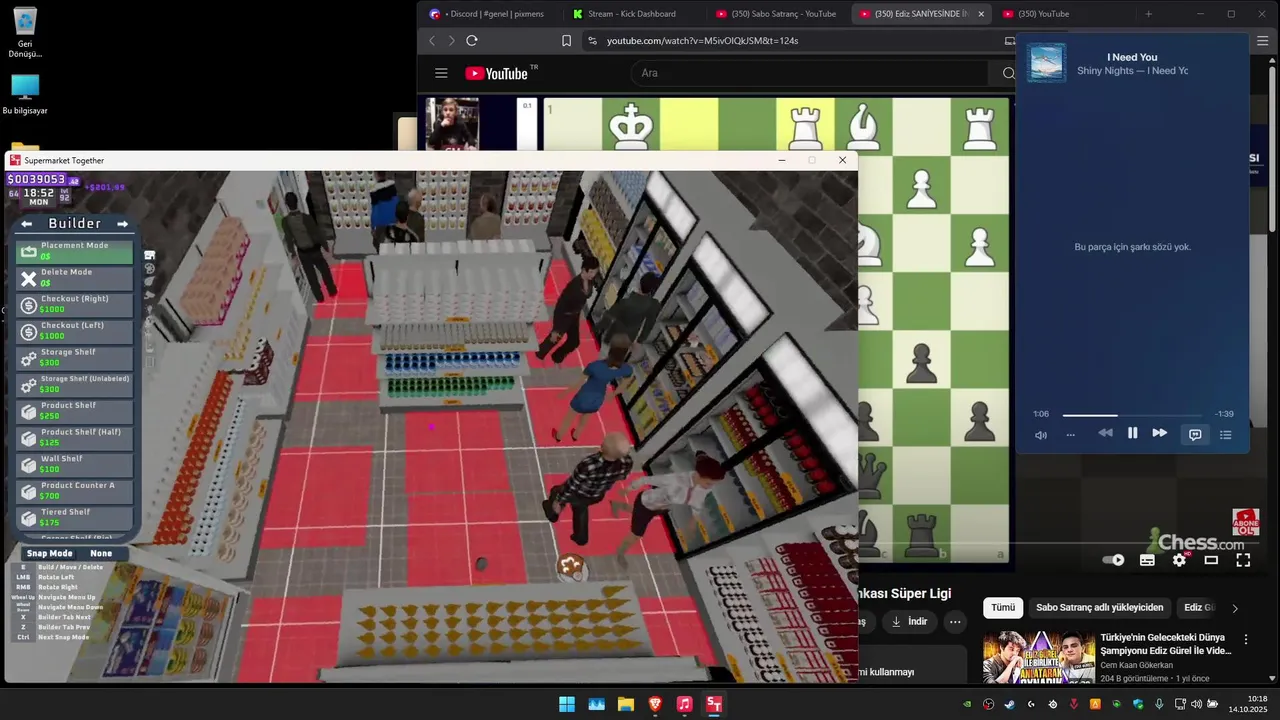This screenshot has width=1280, height=720.
Task: Skip to next track in media player
Action: click(x=1159, y=433)
